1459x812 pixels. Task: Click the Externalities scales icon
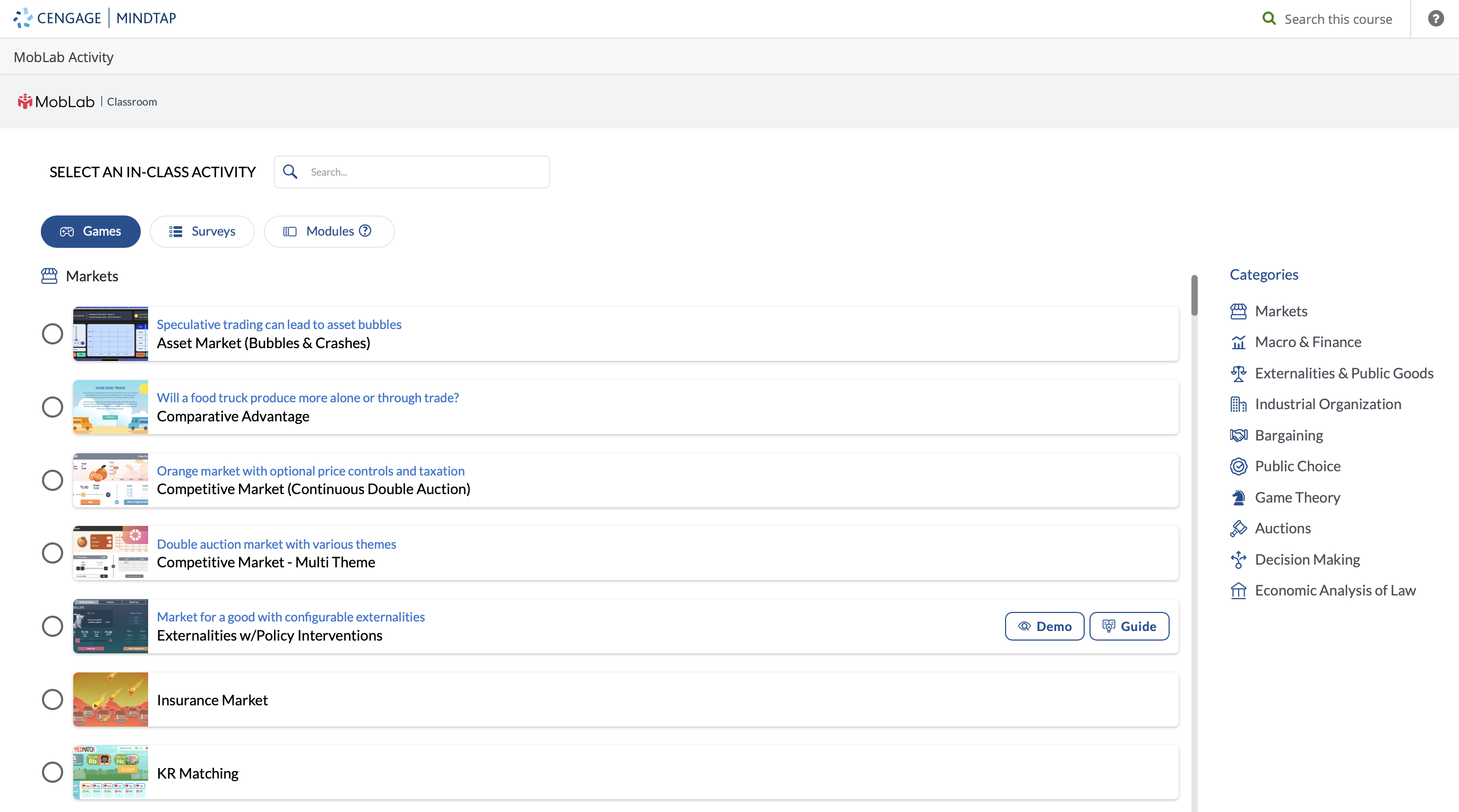pyautogui.click(x=1238, y=373)
